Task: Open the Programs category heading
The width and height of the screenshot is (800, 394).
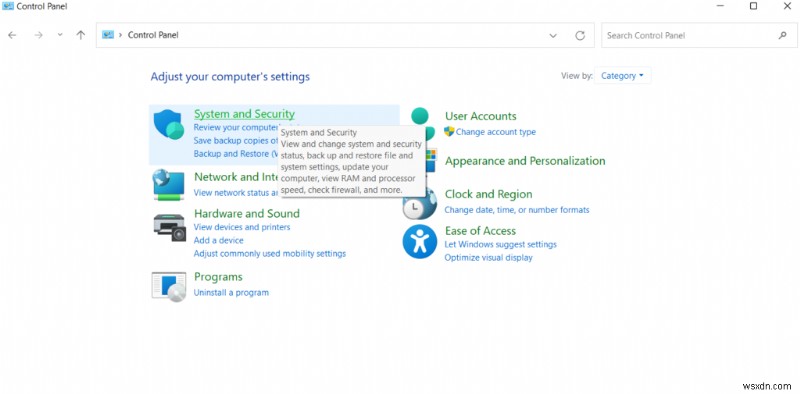Action: click(218, 277)
